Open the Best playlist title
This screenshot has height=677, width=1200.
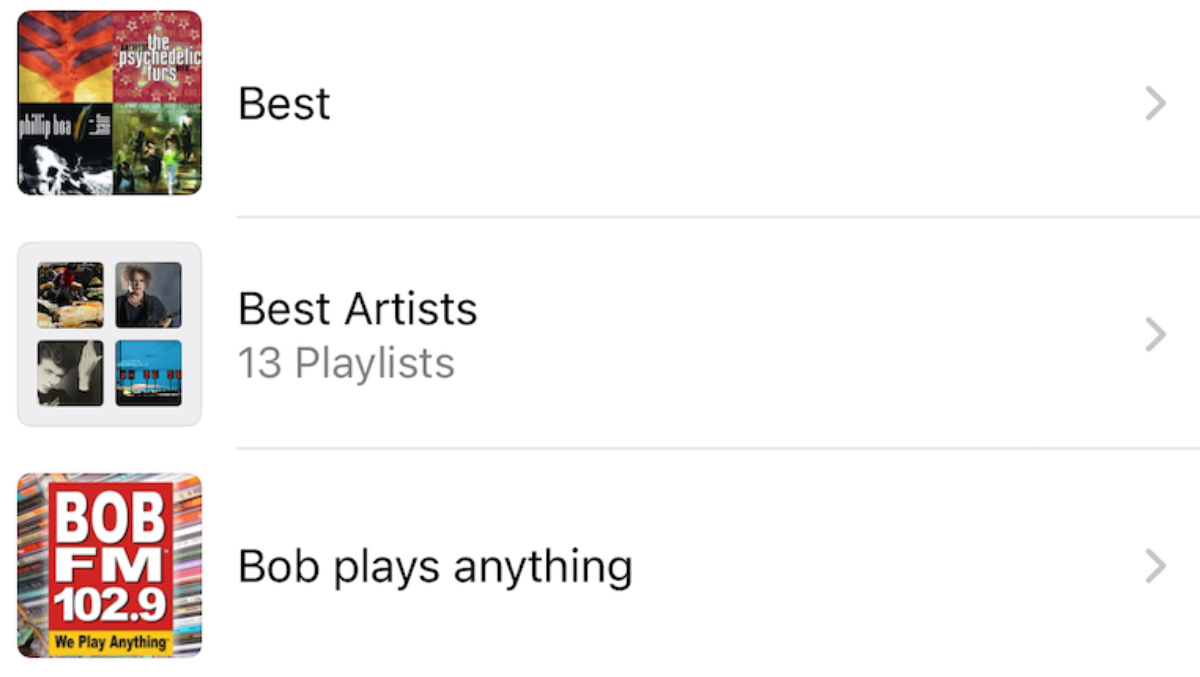[x=284, y=103]
